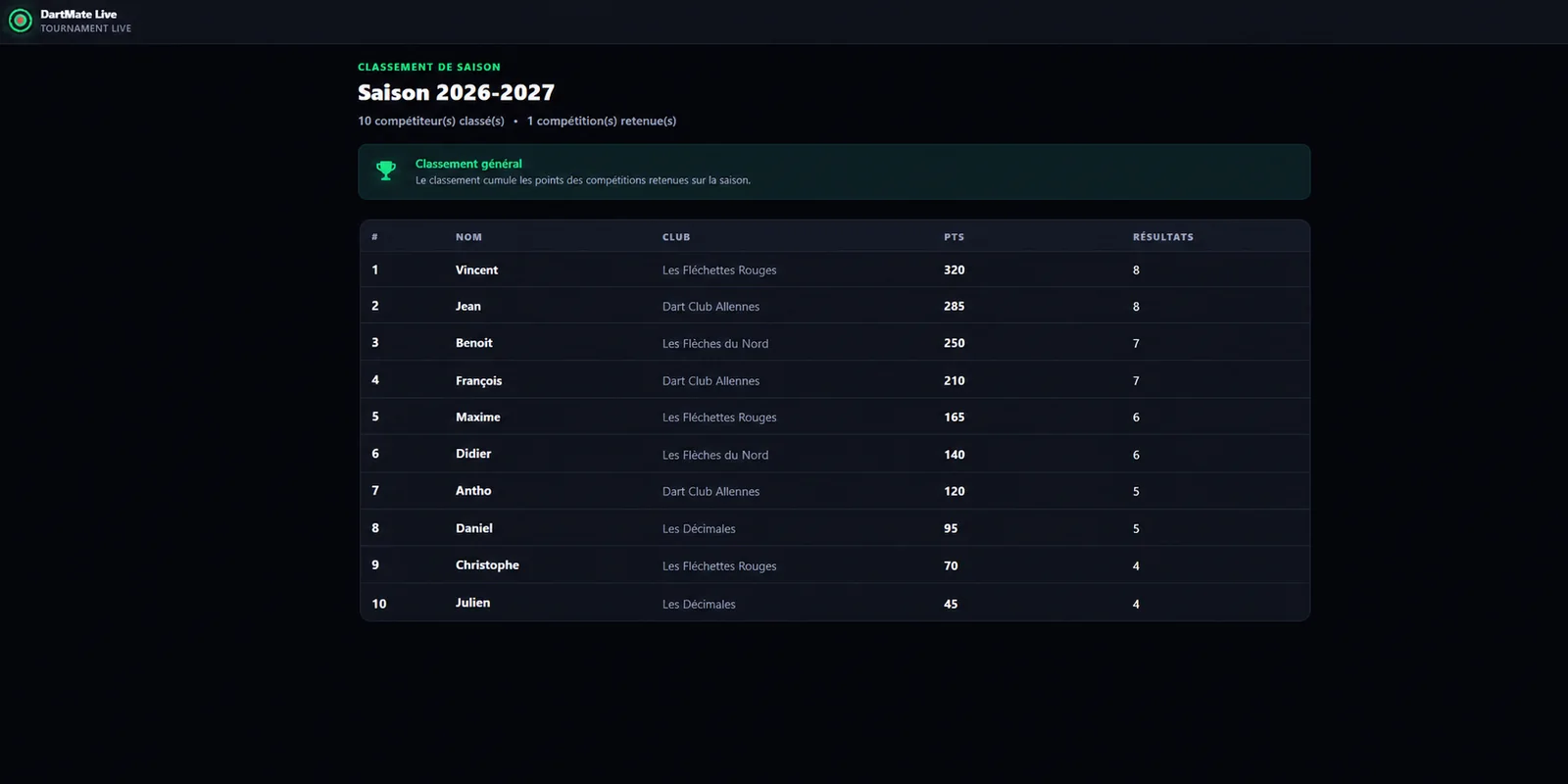Click the banner description about cumulative points

[583, 180]
